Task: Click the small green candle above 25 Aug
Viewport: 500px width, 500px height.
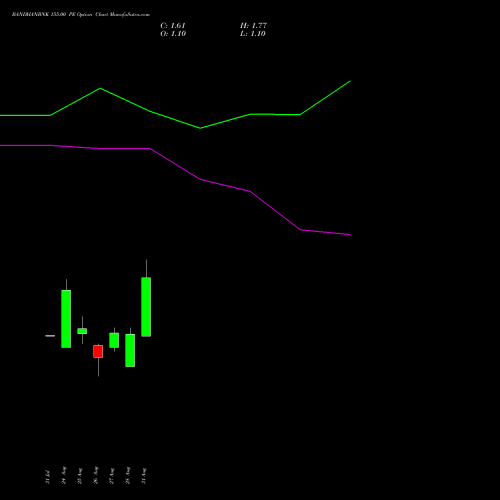Action: tap(82, 331)
